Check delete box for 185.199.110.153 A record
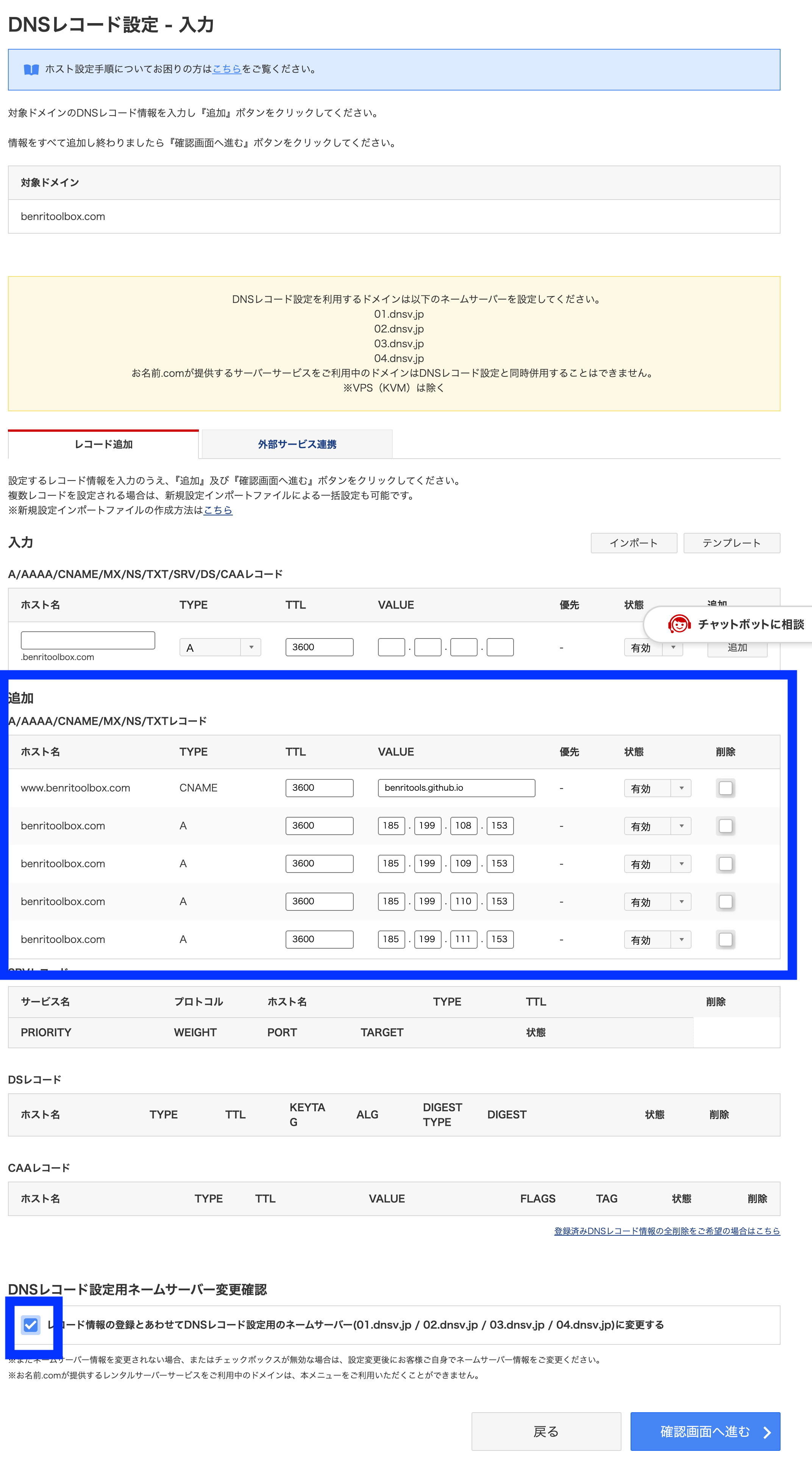Viewport: 812px width, 1480px height. click(x=725, y=901)
